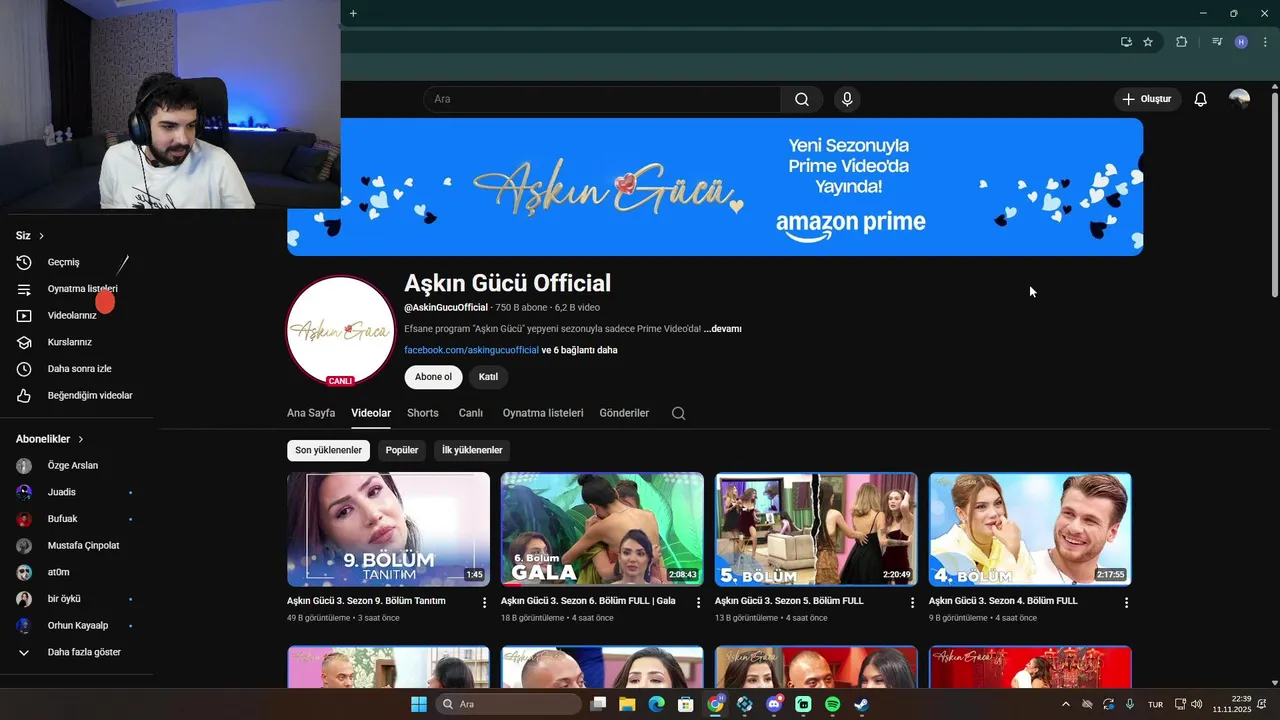Switch to the Ana Sayfa tab
This screenshot has height=720, width=1280.
point(311,413)
